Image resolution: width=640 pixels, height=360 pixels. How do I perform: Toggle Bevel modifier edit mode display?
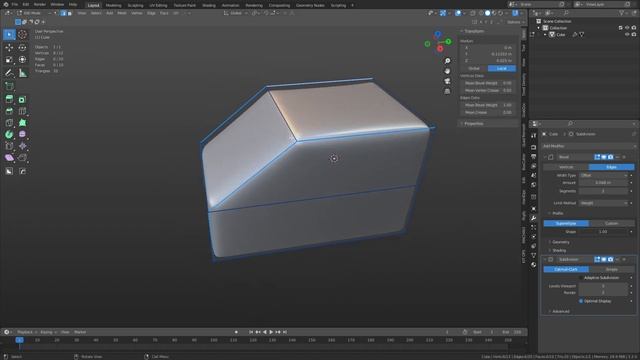(x=597, y=157)
